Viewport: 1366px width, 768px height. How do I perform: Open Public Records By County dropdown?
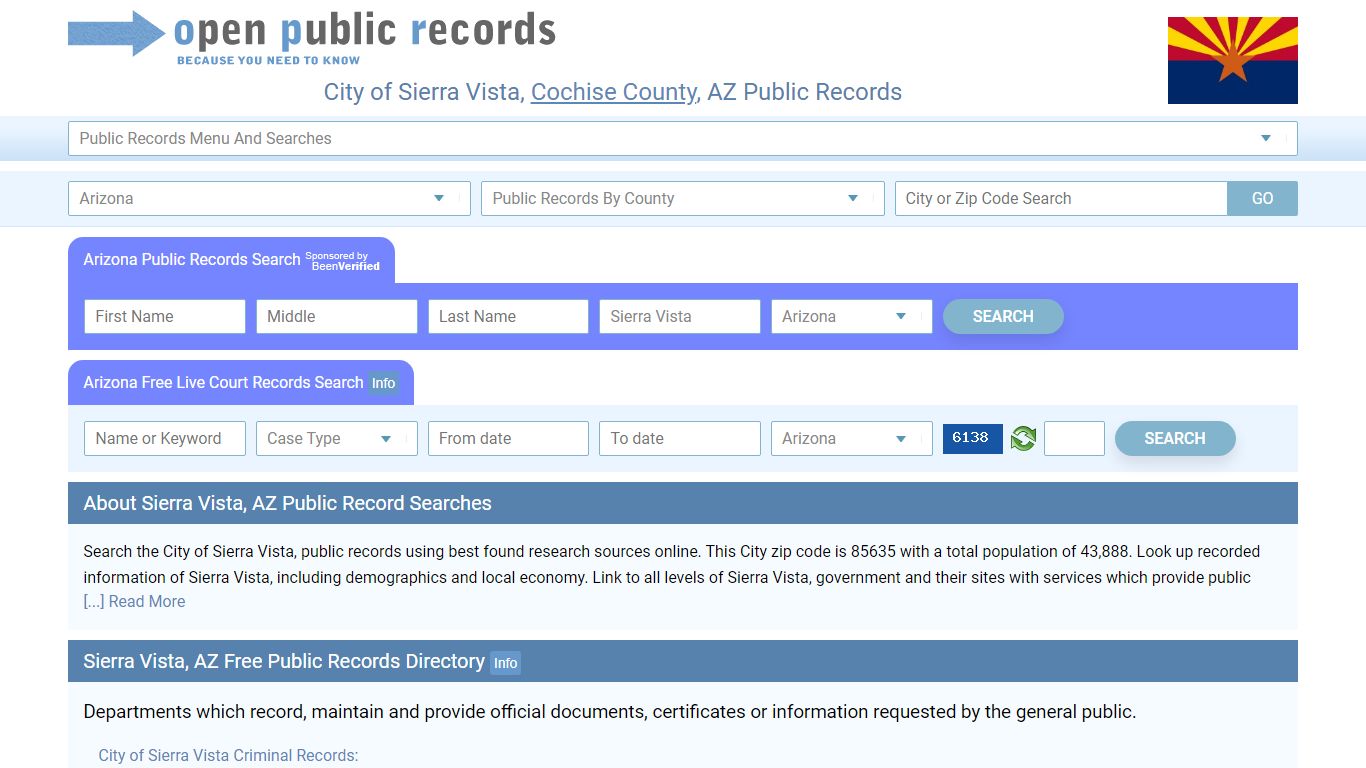(x=683, y=198)
